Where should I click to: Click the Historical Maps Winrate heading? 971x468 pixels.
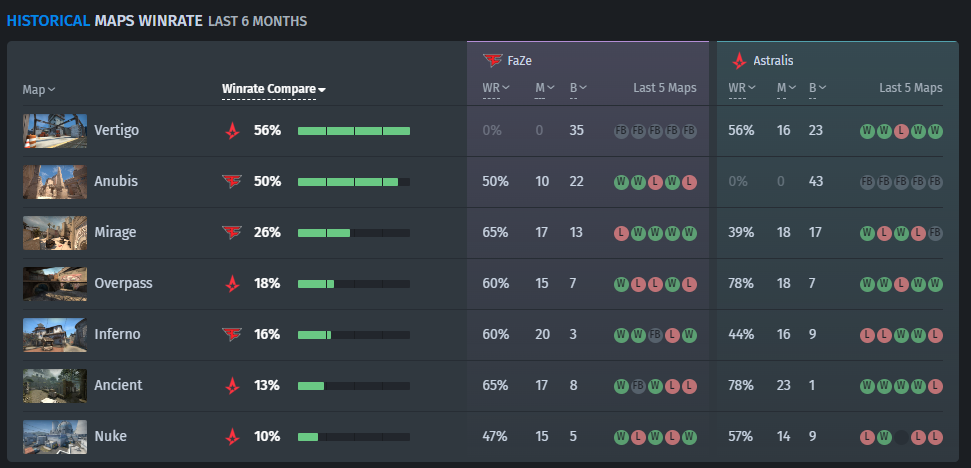157,21
